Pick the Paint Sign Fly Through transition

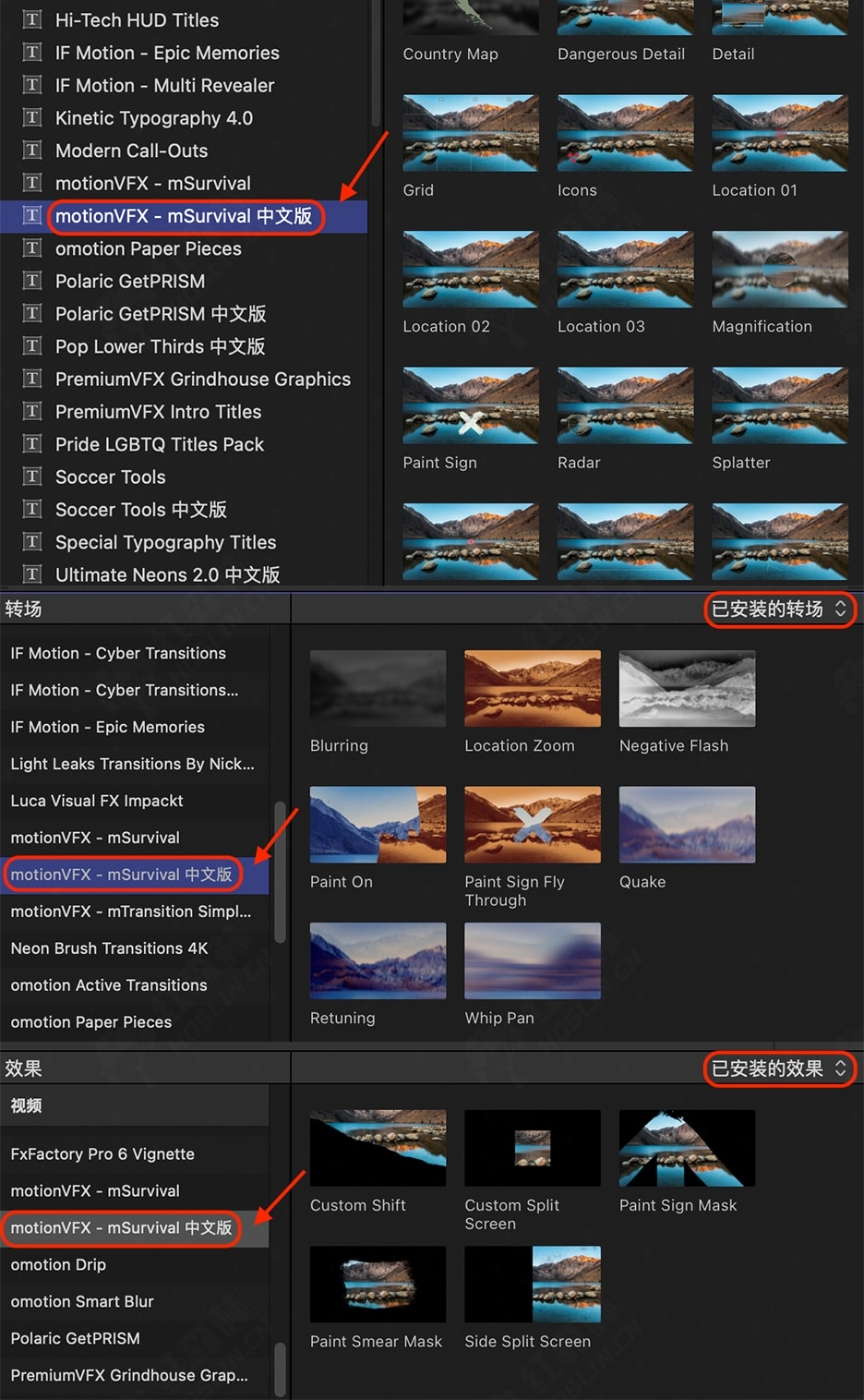click(x=533, y=825)
